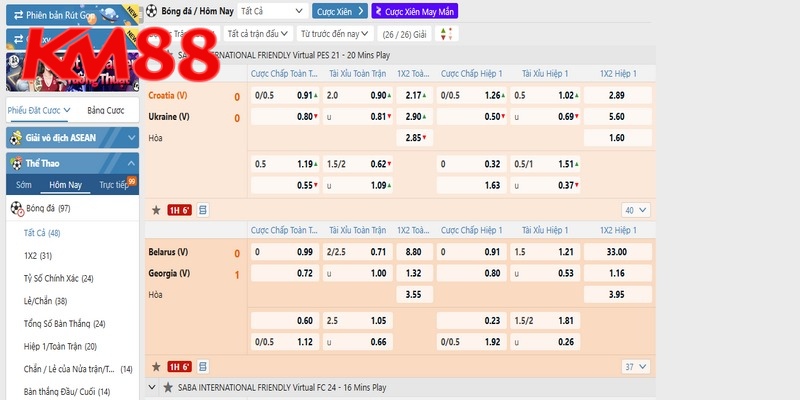This screenshot has width=800, height=400.
Task: Collapse SABA Virtual FC 24 league chevron
Action: [152, 387]
